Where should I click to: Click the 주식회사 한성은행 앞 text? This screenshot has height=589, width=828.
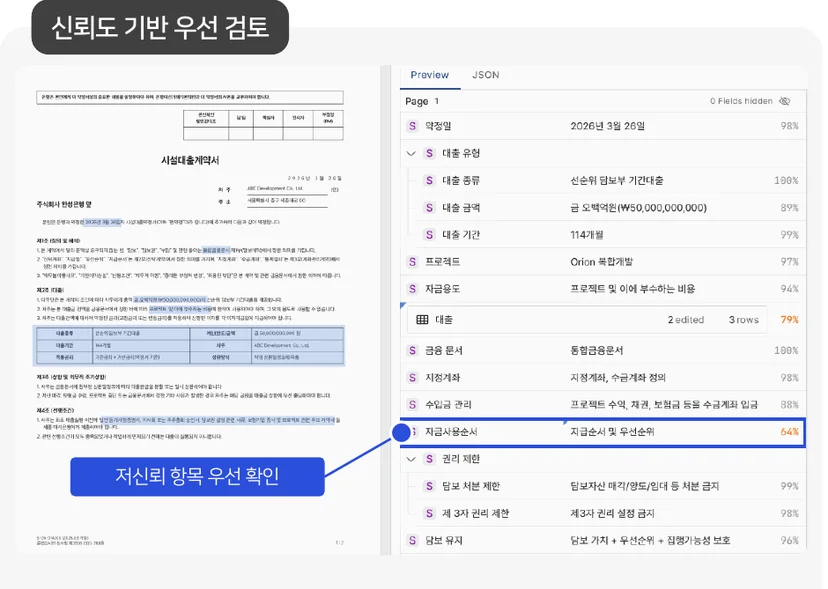(x=64, y=204)
